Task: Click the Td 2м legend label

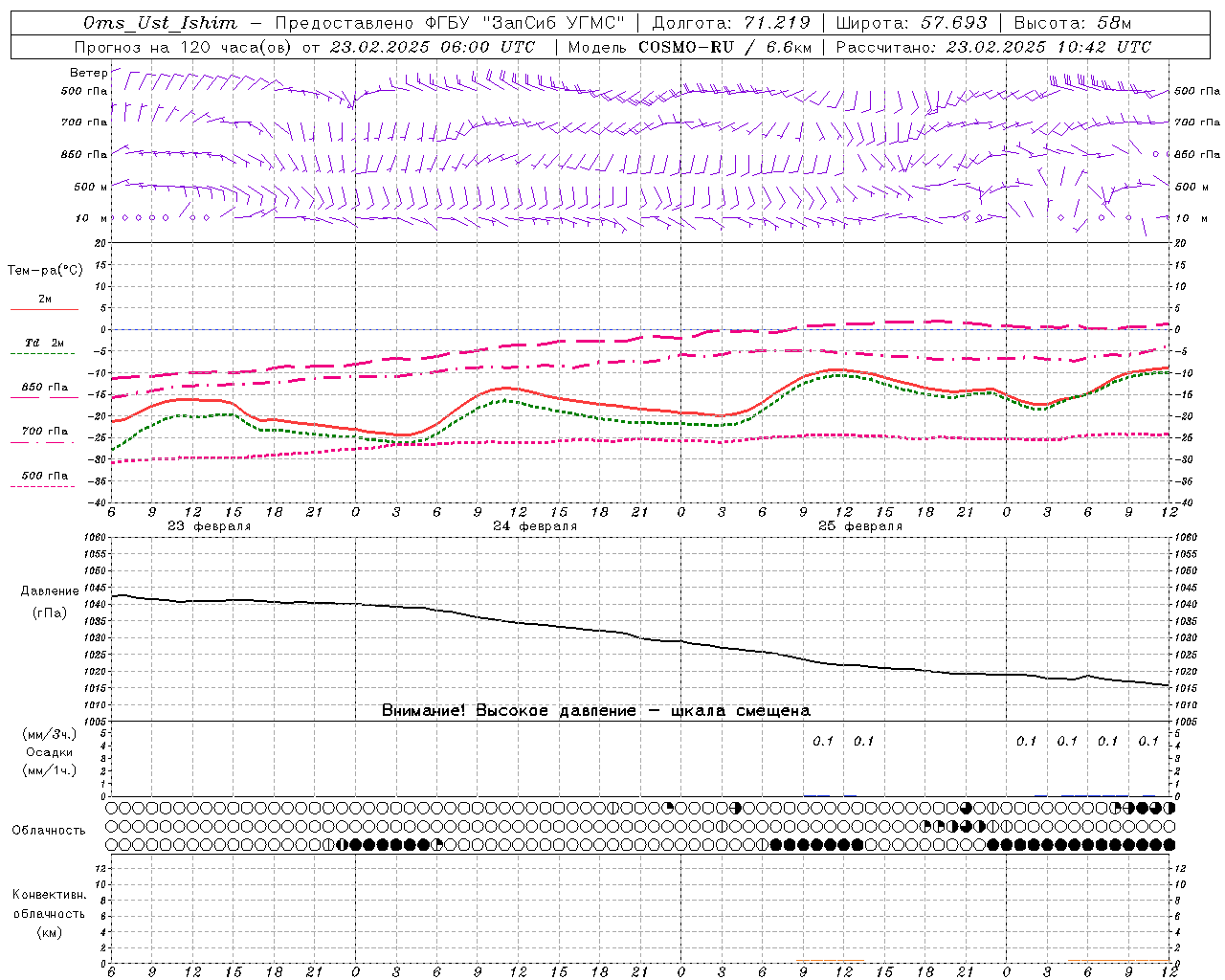Action: coord(45,343)
